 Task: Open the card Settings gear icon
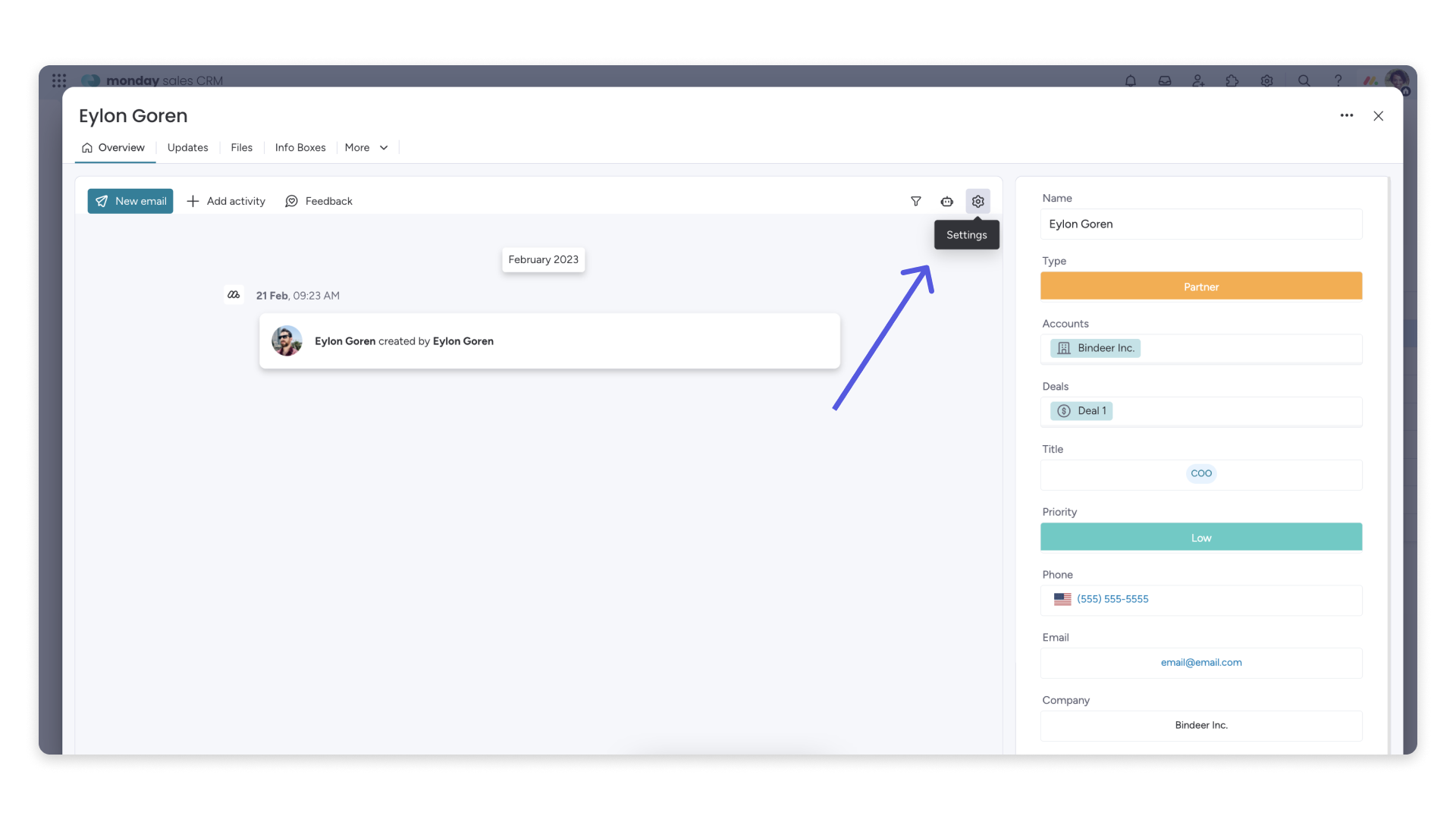[977, 201]
